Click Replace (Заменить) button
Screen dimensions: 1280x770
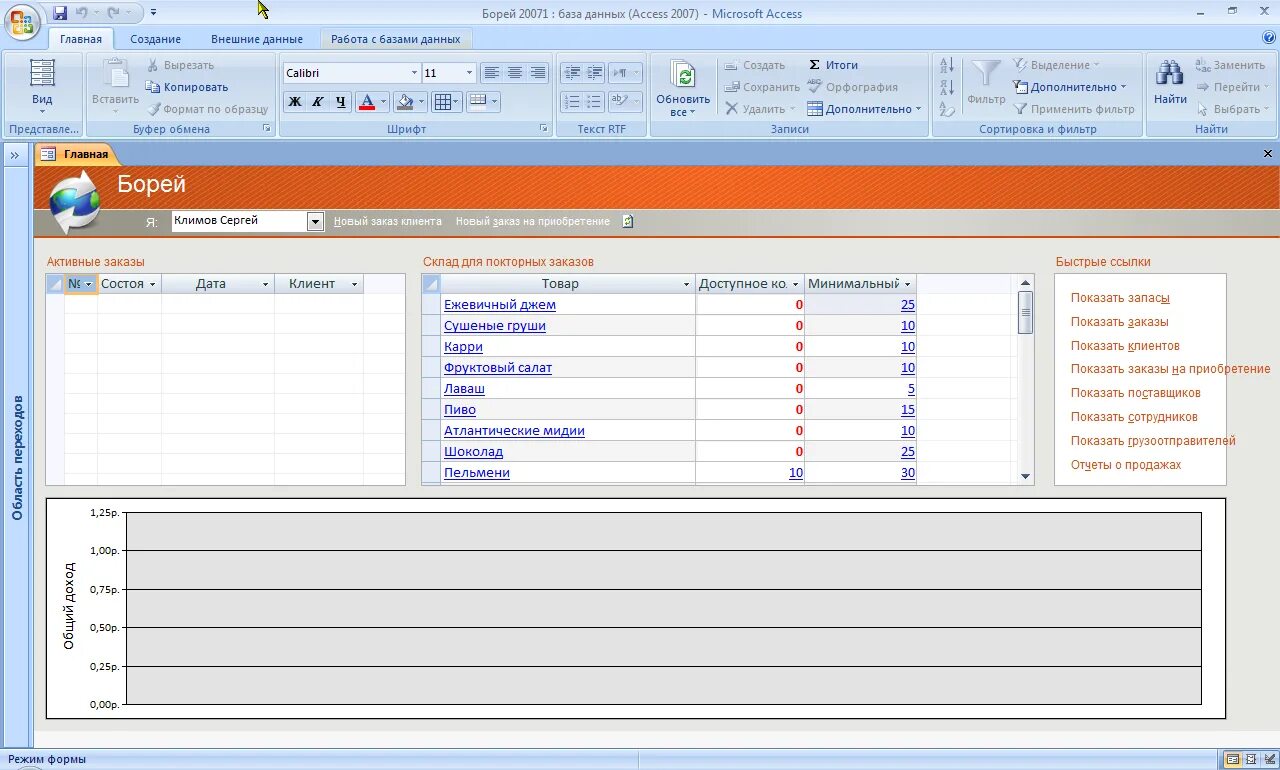(1230, 65)
